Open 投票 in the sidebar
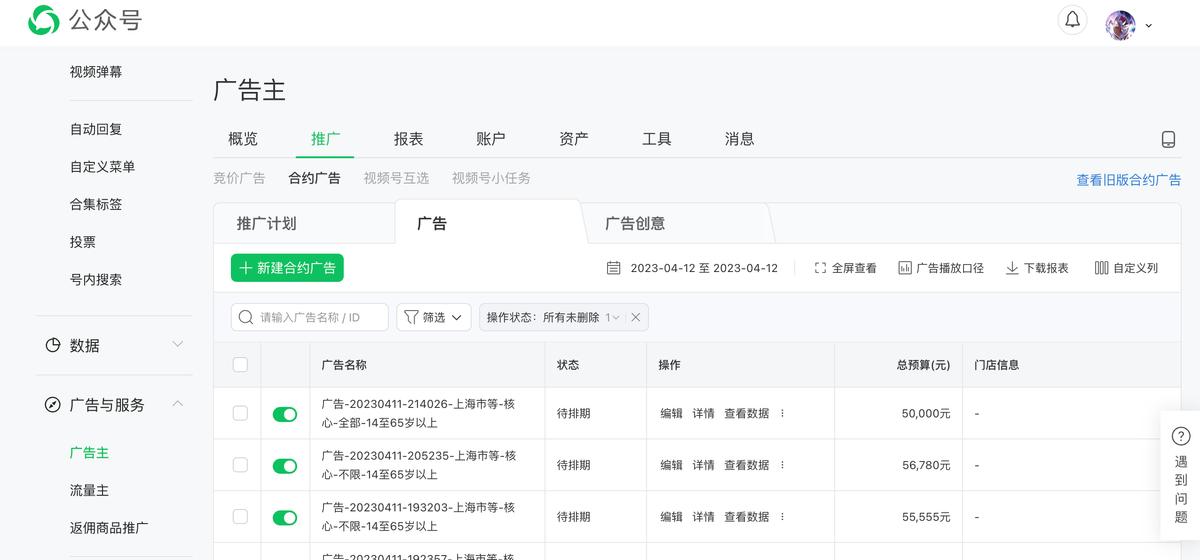1200x560 pixels. (x=83, y=242)
